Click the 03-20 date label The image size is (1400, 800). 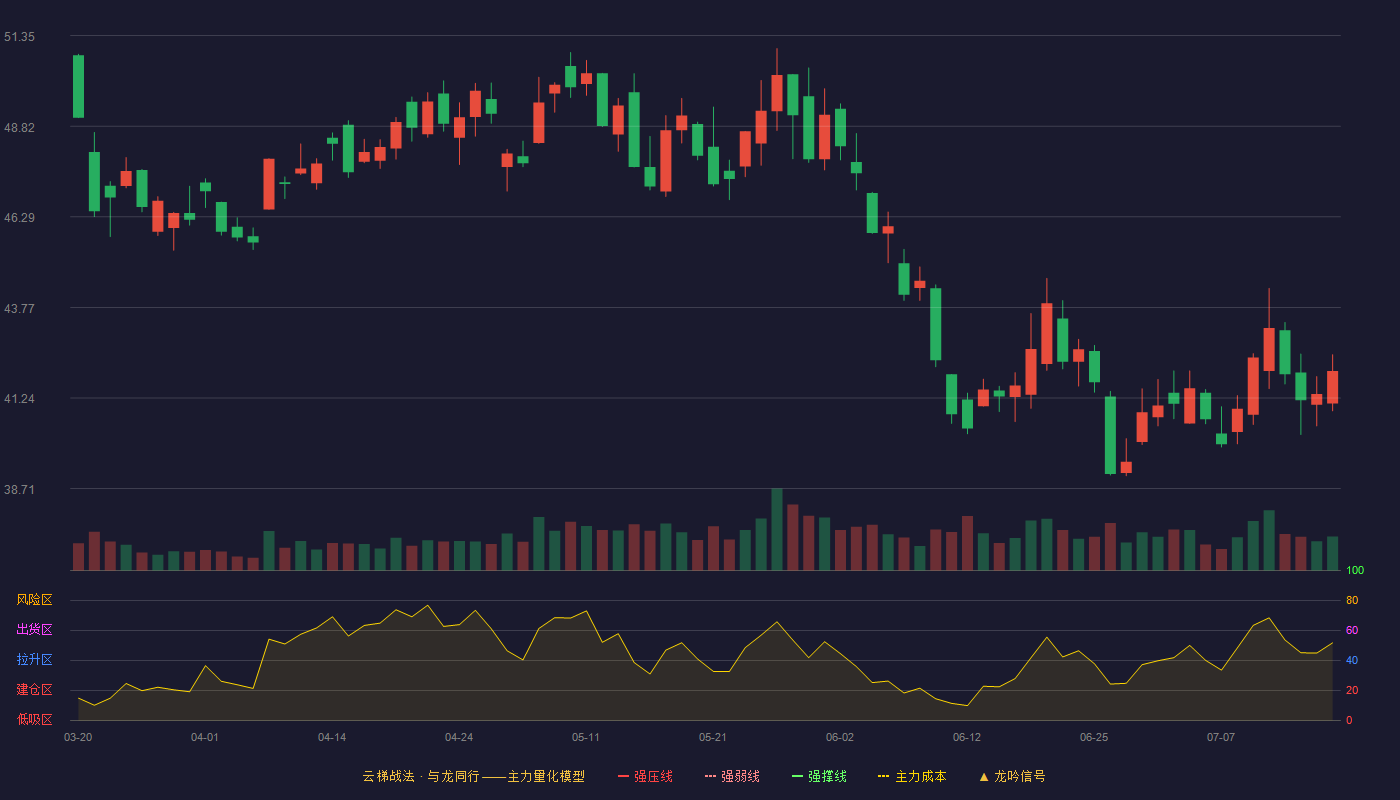point(78,737)
